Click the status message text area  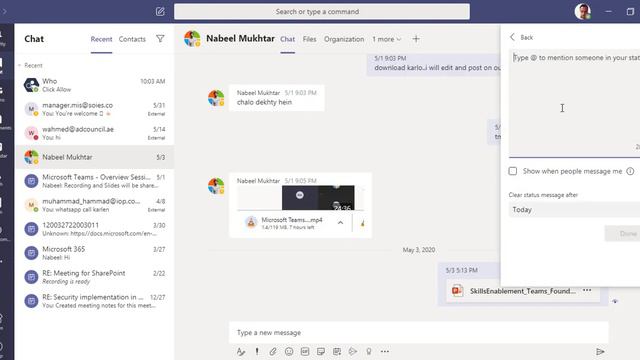[x=574, y=103]
